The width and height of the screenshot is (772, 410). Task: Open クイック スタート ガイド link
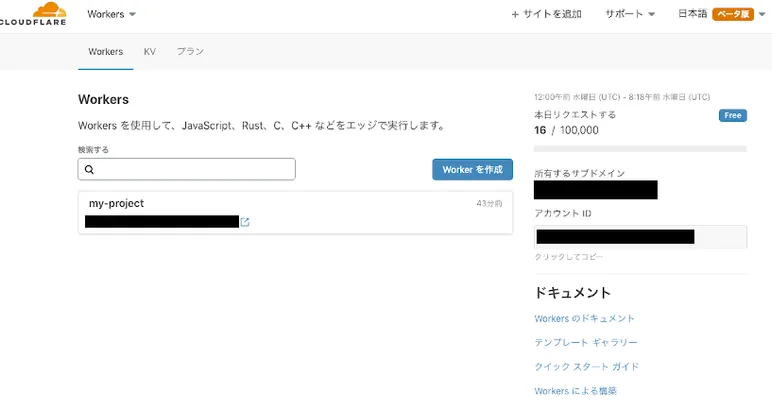click(x=587, y=367)
